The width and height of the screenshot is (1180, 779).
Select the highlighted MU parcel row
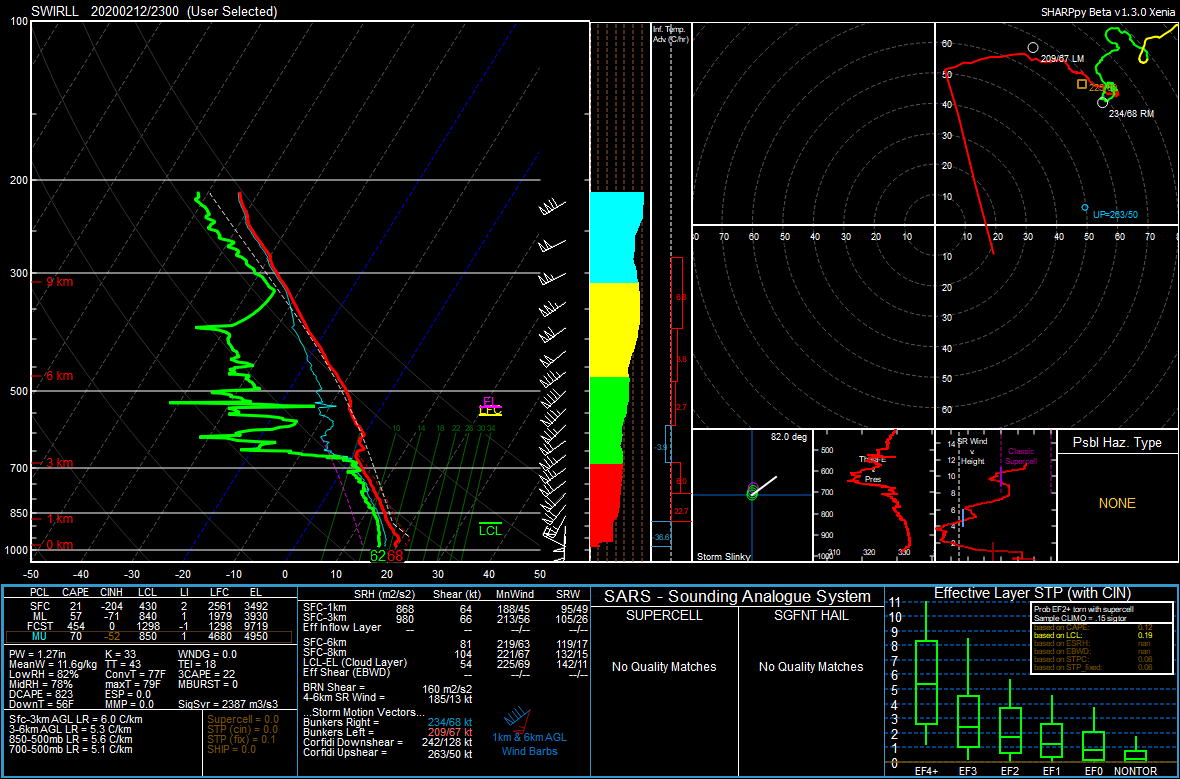149,637
